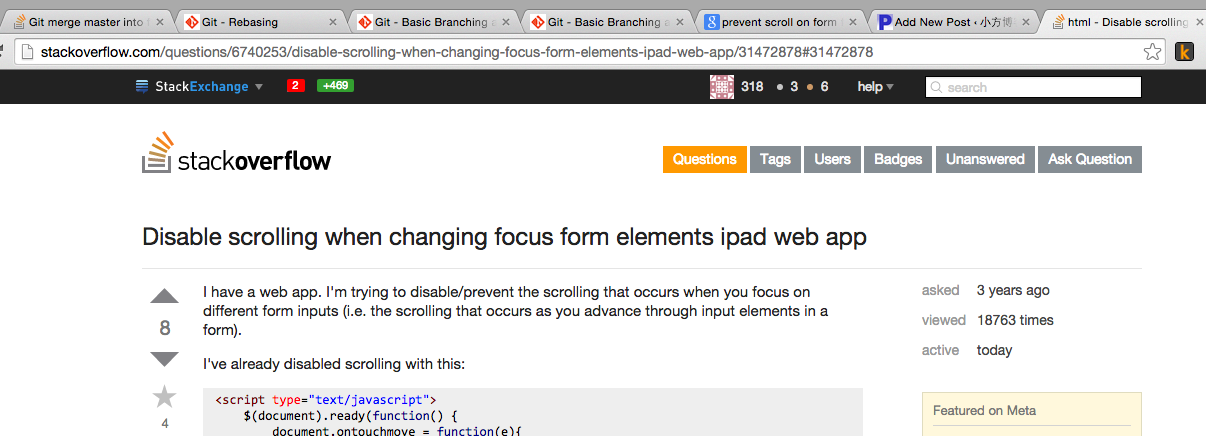Expand the help dropdown menu
This screenshot has height=436, width=1206.
(x=875, y=87)
